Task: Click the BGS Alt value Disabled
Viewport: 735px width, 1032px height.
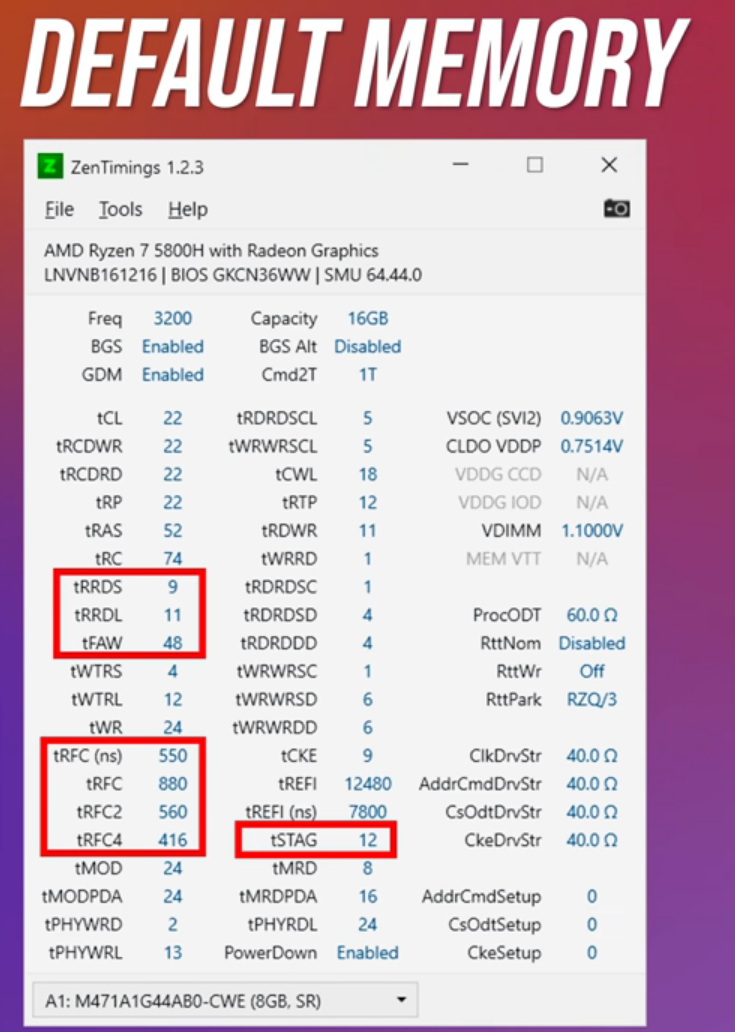Action: [x=368, y=347]
